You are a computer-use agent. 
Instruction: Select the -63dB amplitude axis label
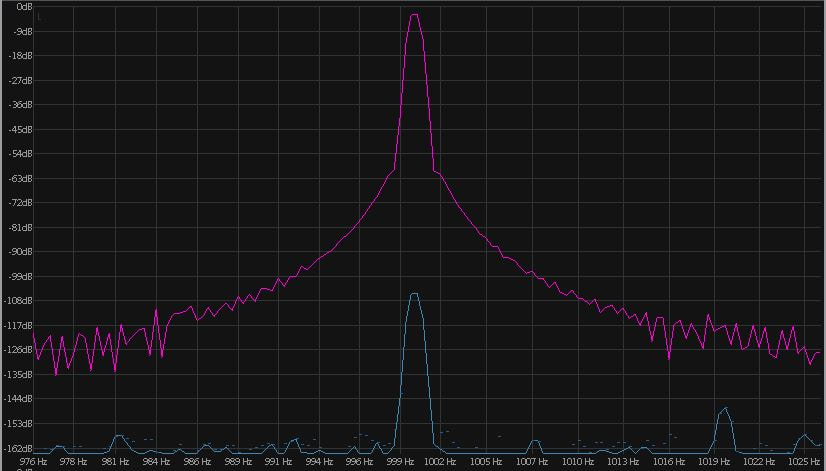20,178
